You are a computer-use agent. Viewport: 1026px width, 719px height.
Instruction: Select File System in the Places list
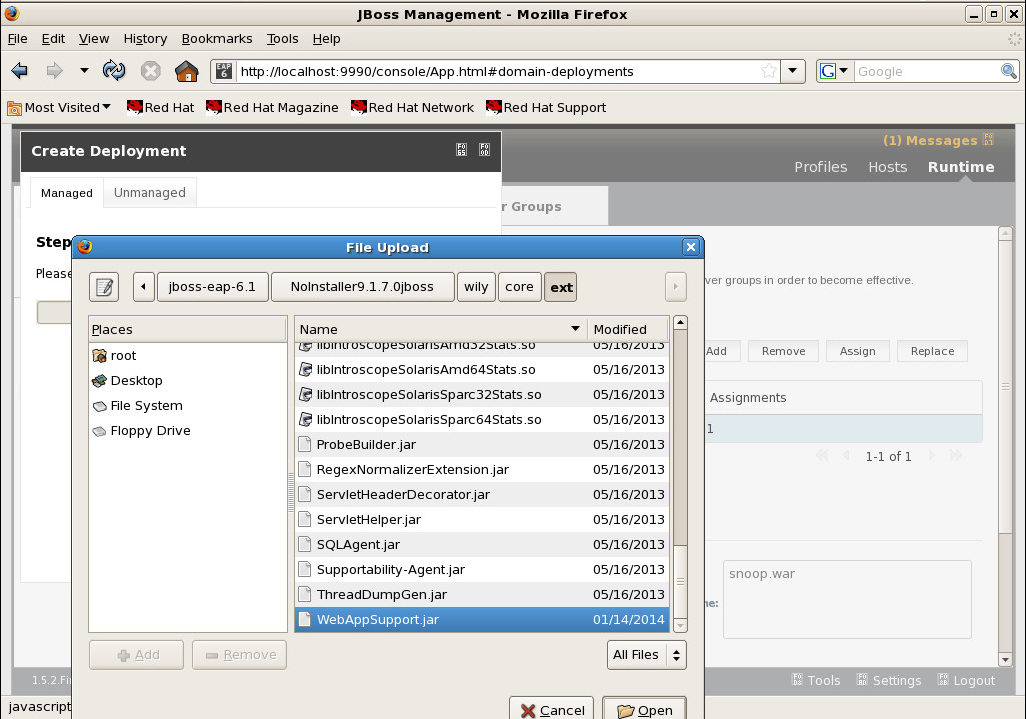pos(188,406)
